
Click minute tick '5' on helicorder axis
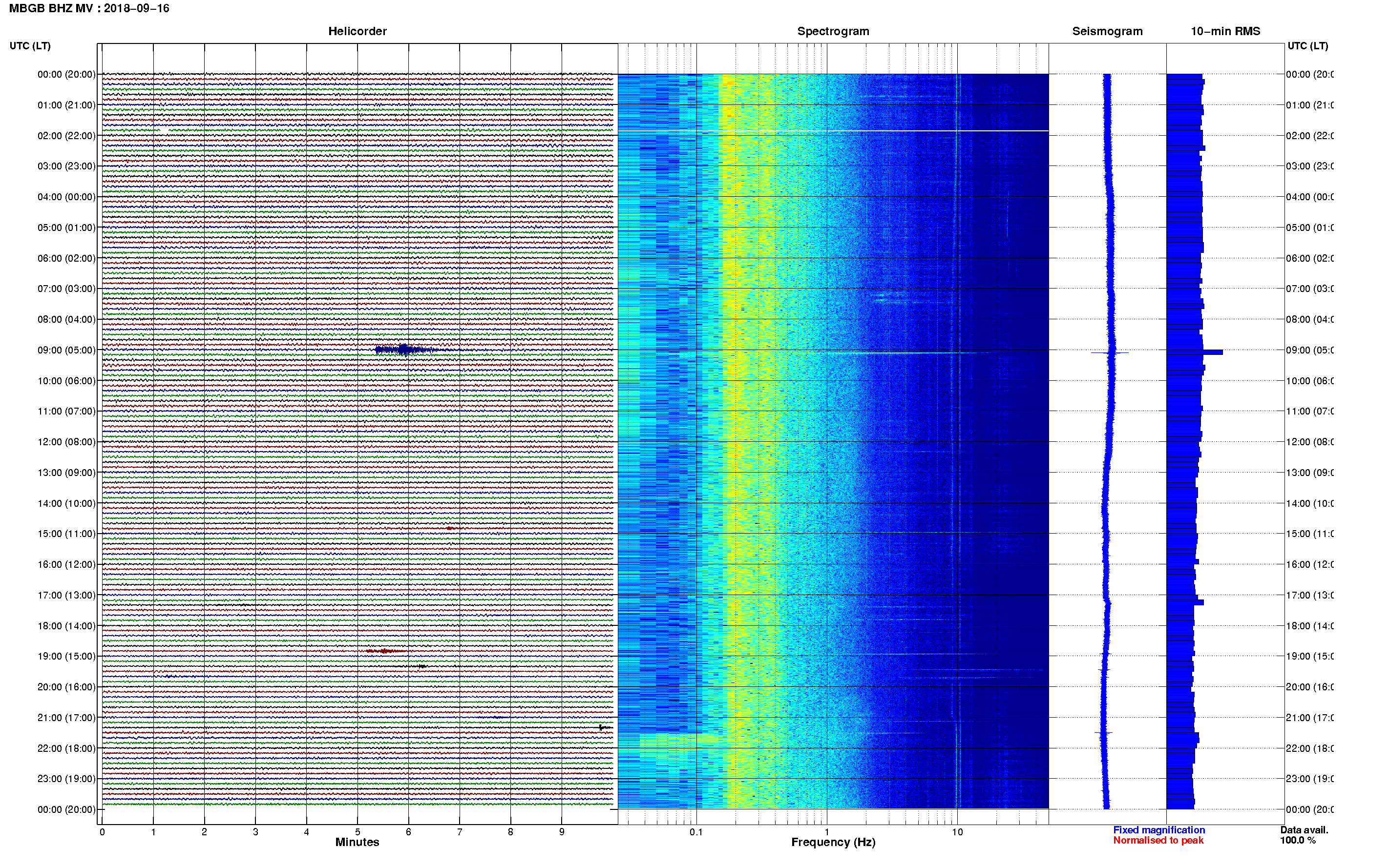[x=357, y=832]
